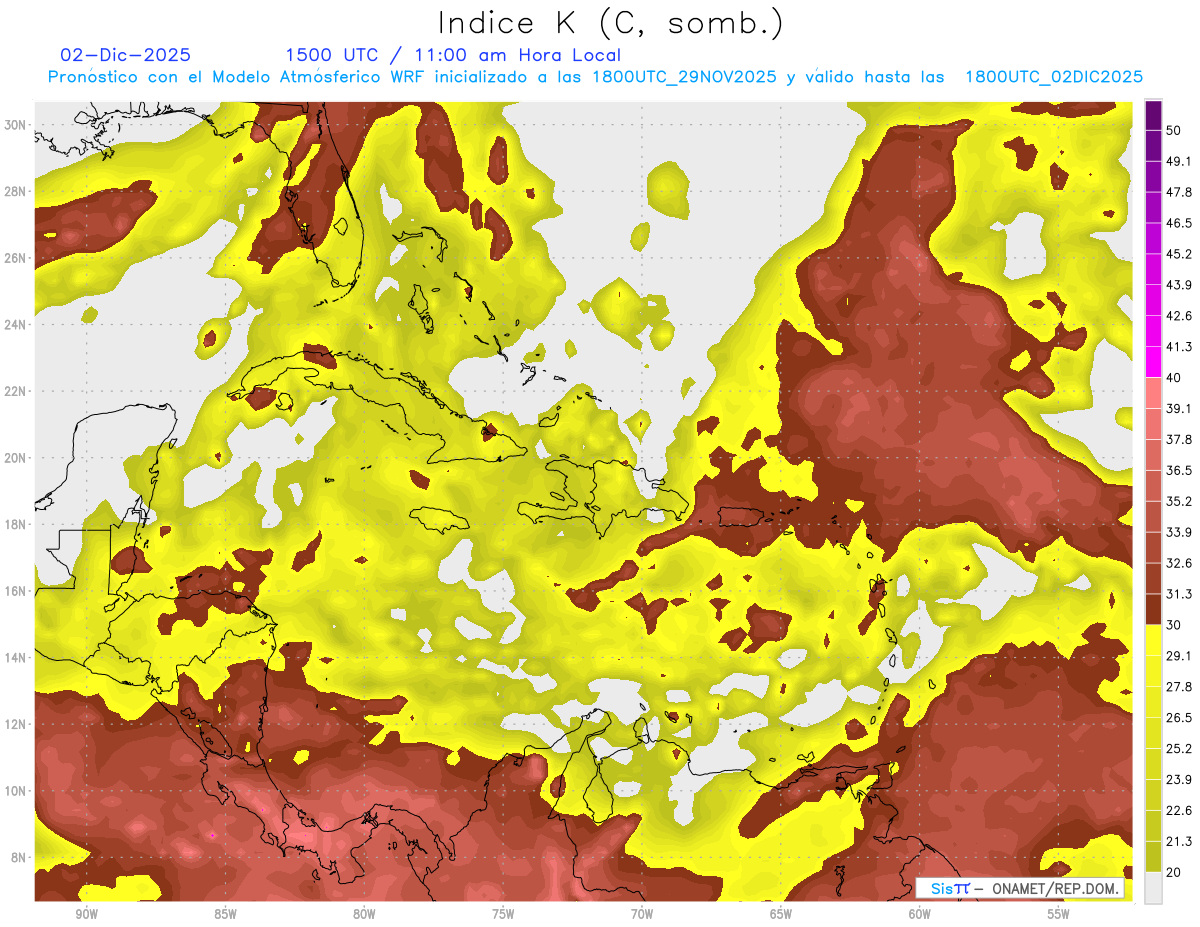This screenshot has width=1200, height=927.
Task: Click the "85W" longitude axis label
Action: pyautogui.click(x=225, y=914)
